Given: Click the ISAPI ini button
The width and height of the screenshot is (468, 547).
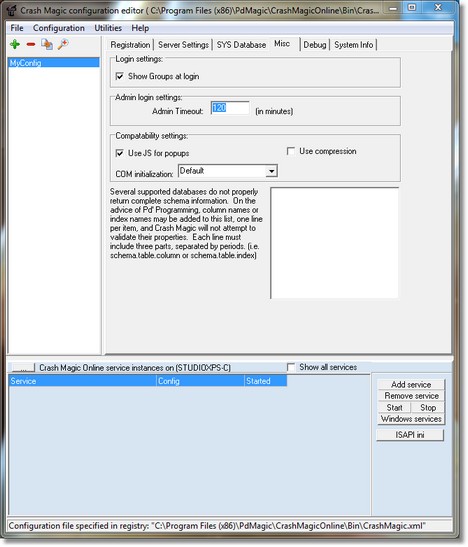Looking at the screenshot, I should [410, 435].
